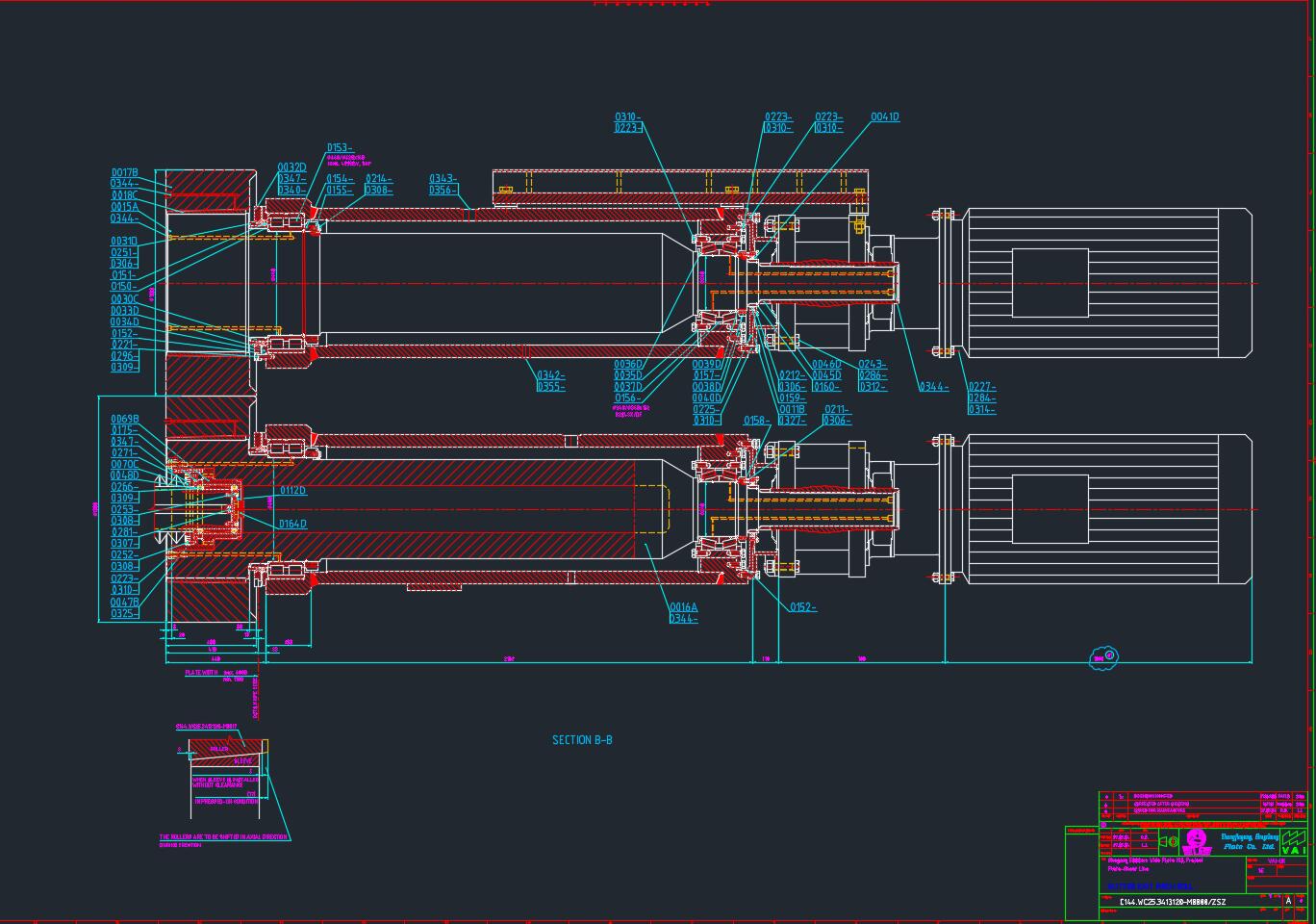Image resolution: width=1316 pixels, height=924 pixels.
Task: Click the PLATE WIDTH dimension note
Action: (202, 673)
